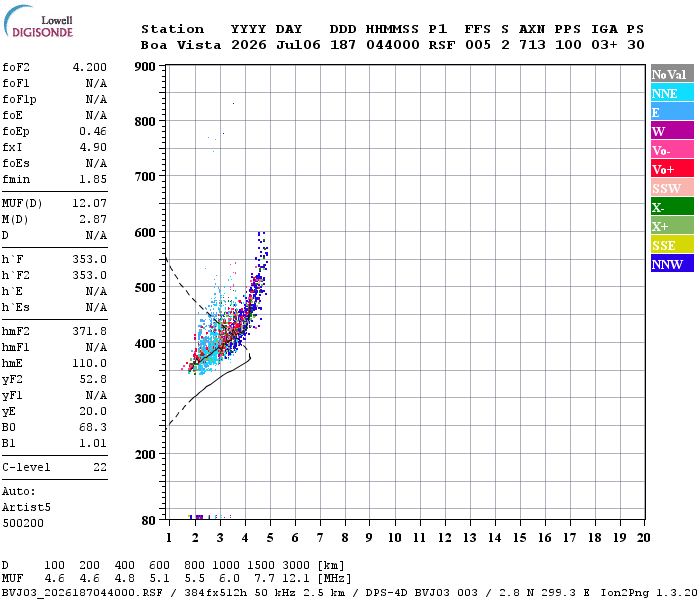Click the W purple legend swatch
The height and width of the screenshot is (600, 700).
pos(672,131)
